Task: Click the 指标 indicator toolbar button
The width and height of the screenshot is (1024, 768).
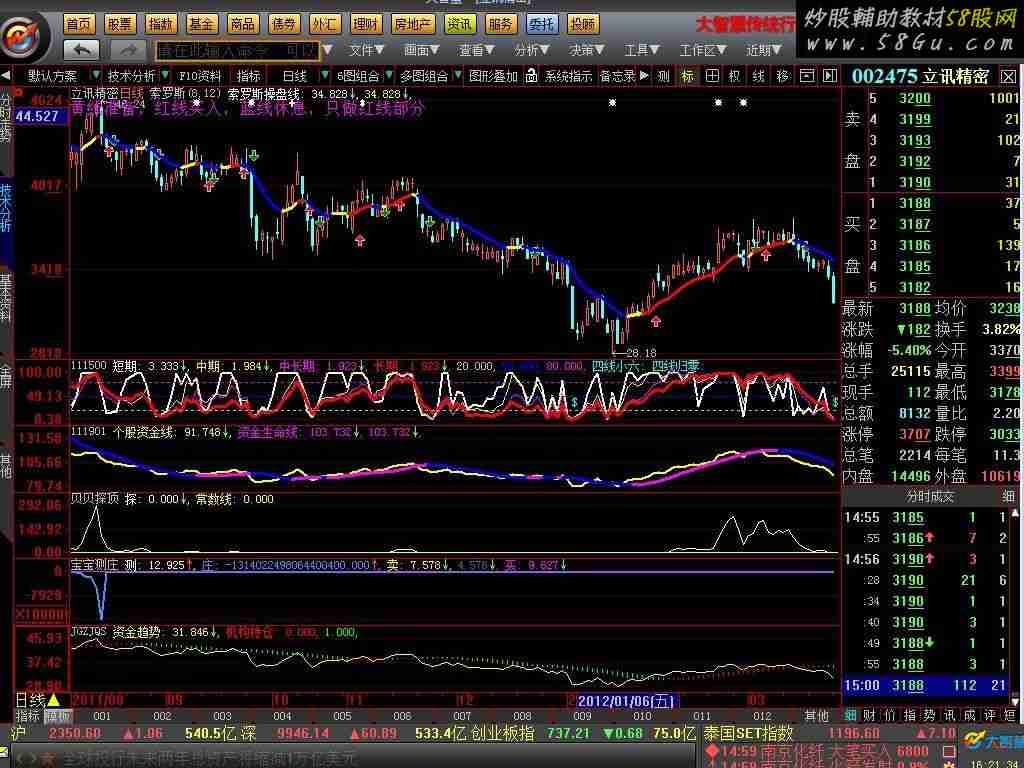Action: (249, 76)
